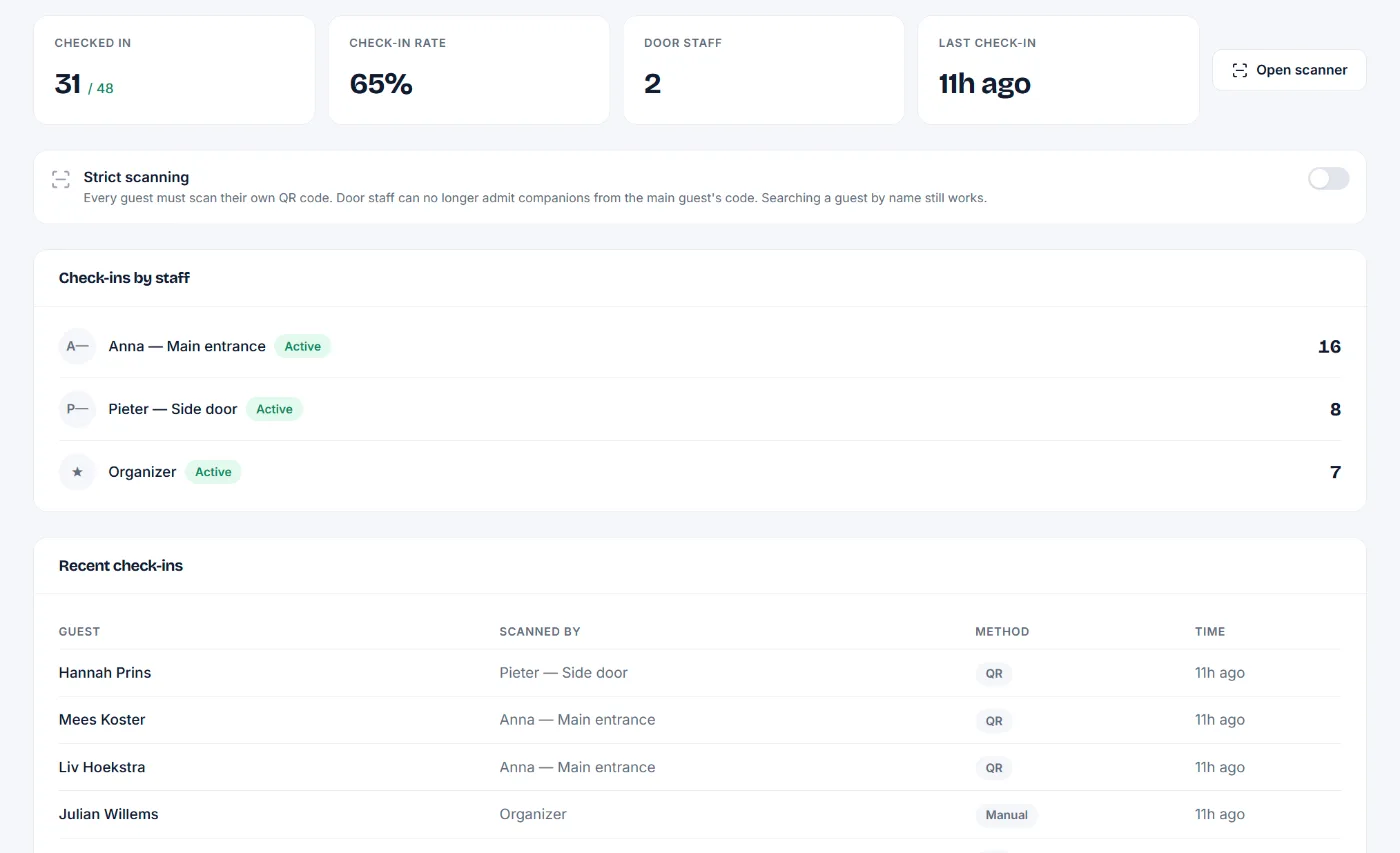Select guest Mees Koster
The width and height of the screenshot is (1400, 853).
point(102,720)
